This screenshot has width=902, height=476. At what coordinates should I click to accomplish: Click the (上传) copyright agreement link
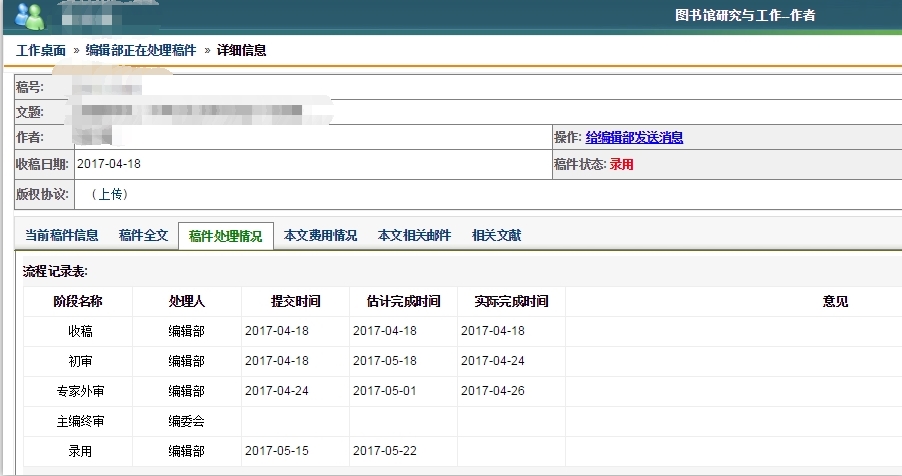(x=109, y=194)
